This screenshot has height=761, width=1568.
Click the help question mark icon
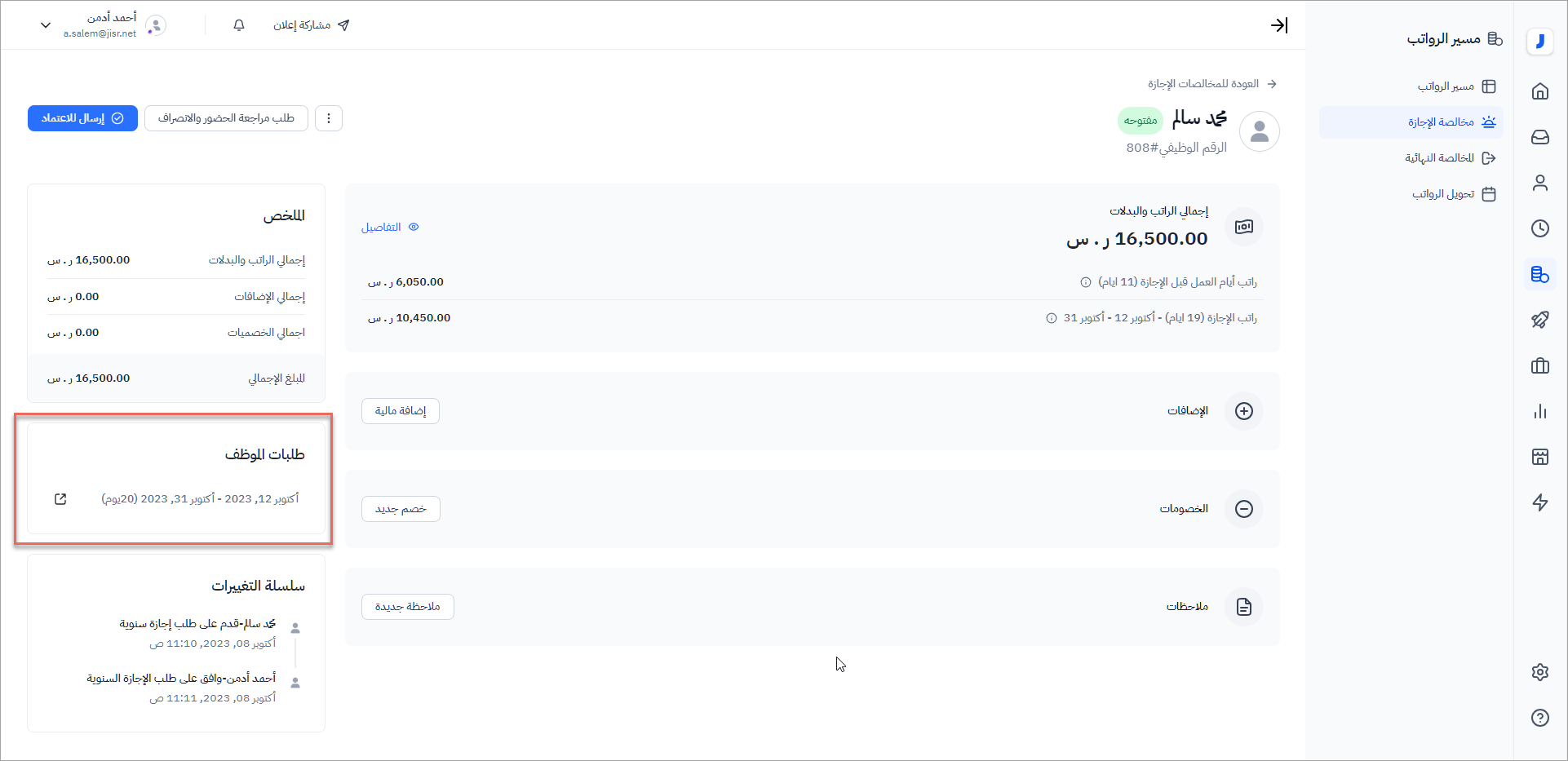1539,718
